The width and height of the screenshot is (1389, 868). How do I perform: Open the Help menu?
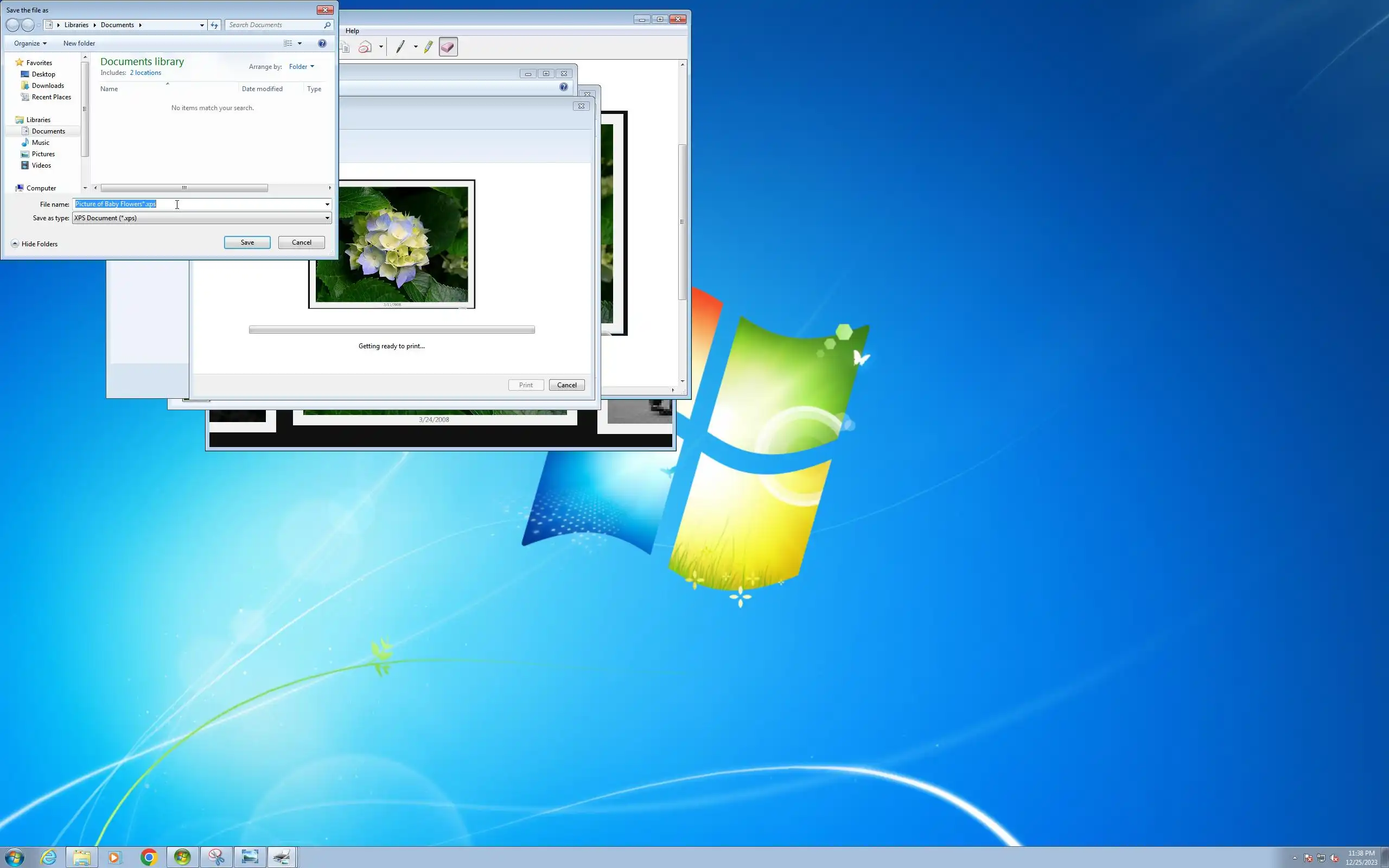pos(352,31)
